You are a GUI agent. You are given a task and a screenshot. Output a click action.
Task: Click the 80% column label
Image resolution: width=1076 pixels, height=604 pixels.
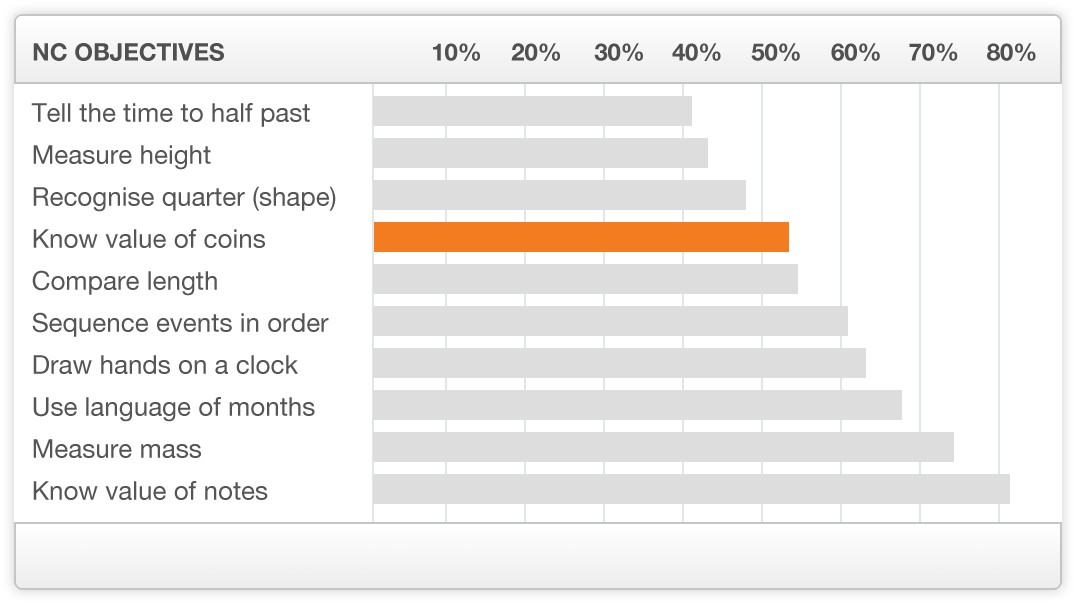click(x=1011, y=52)
